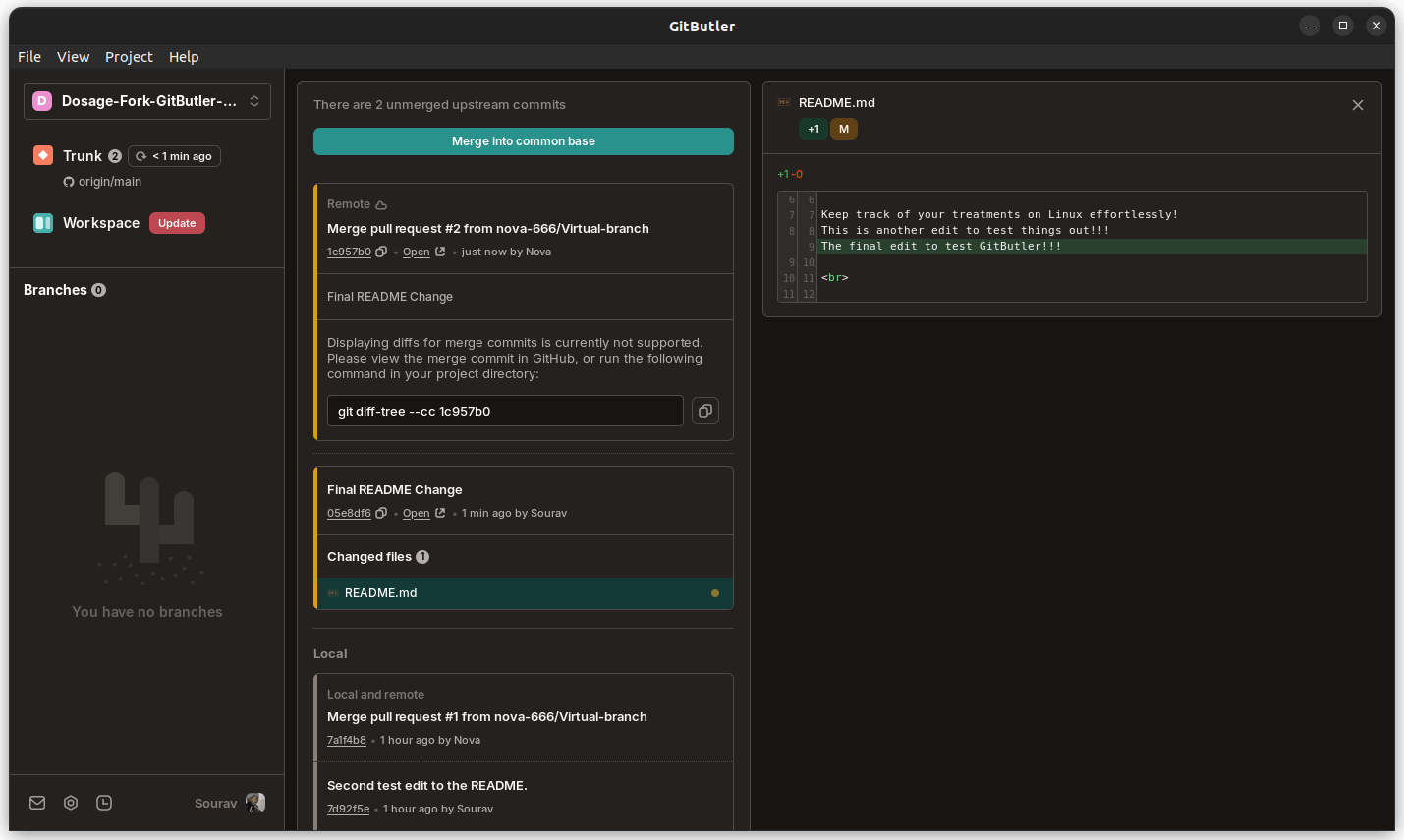Open GitButler settings via gear icon
The width and height of the screenshot is (1404, 840).
[70, 803]
